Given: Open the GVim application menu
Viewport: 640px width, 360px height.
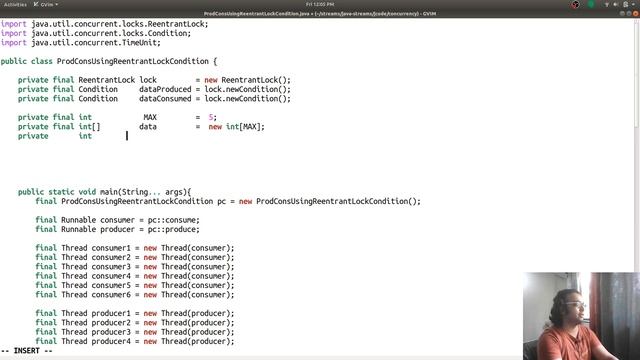Looking at the screenshot, I should (46, 4).
